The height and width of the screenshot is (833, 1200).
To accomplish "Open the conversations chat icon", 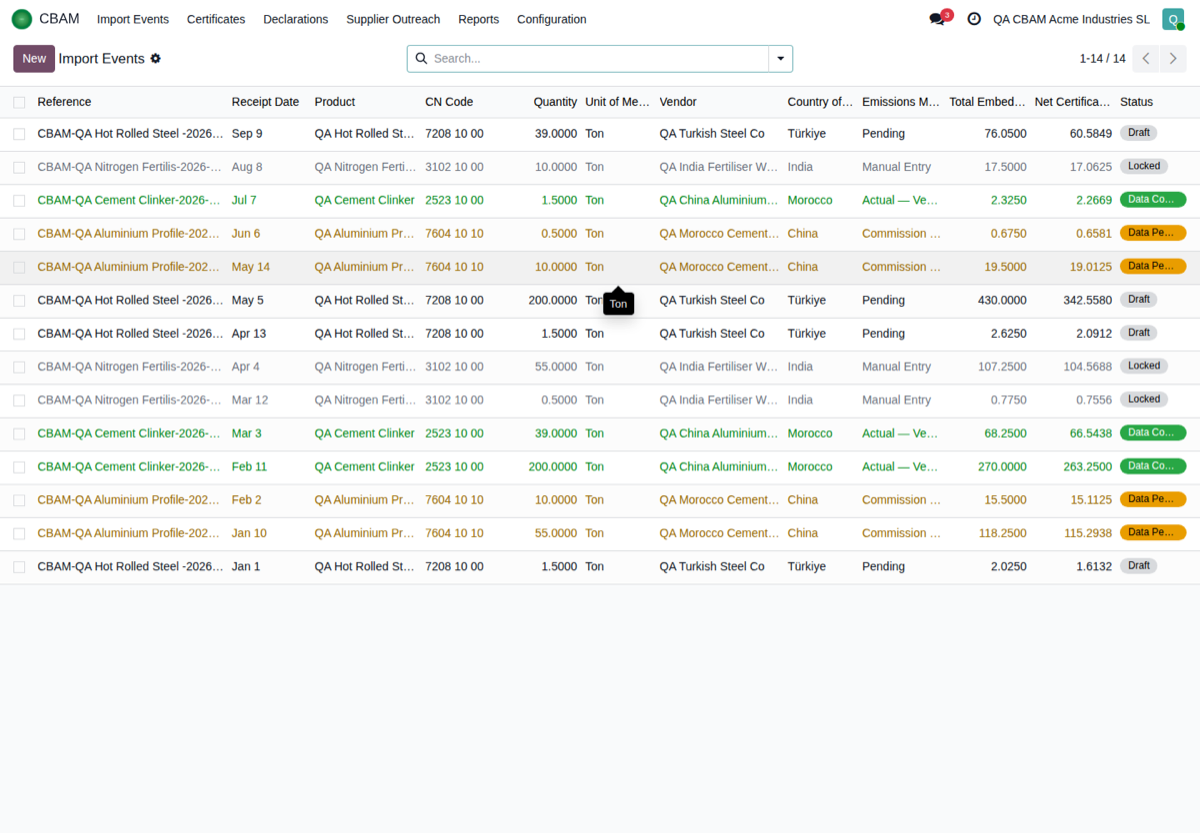I will (937, 19).
